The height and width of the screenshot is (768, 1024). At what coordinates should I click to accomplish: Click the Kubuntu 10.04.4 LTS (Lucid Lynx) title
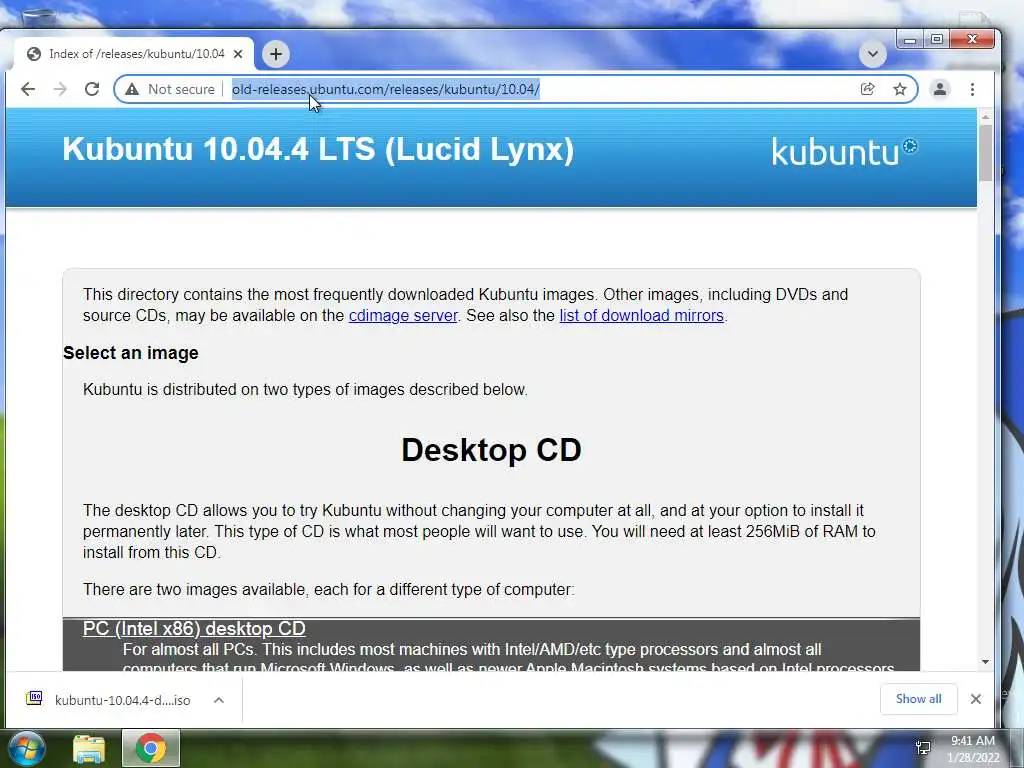pyautogui.click(x=318, y=149)
